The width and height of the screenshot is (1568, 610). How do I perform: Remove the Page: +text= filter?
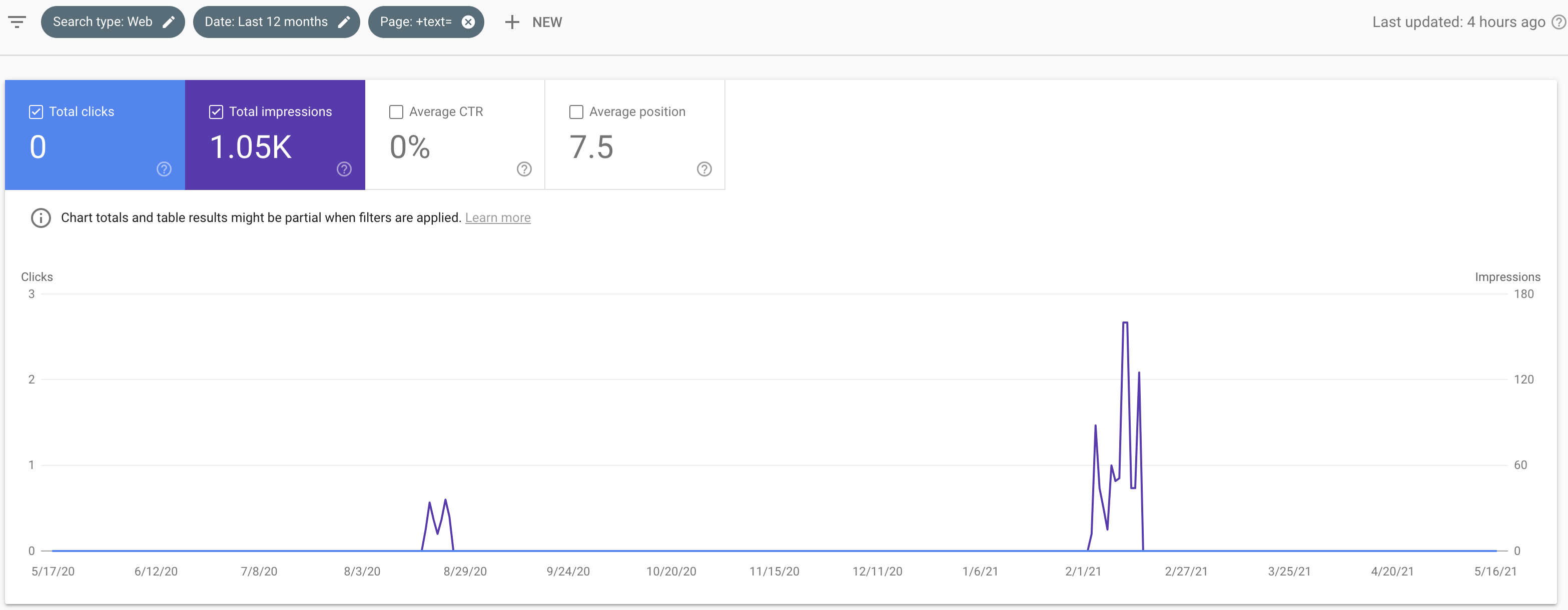point(468,22)
